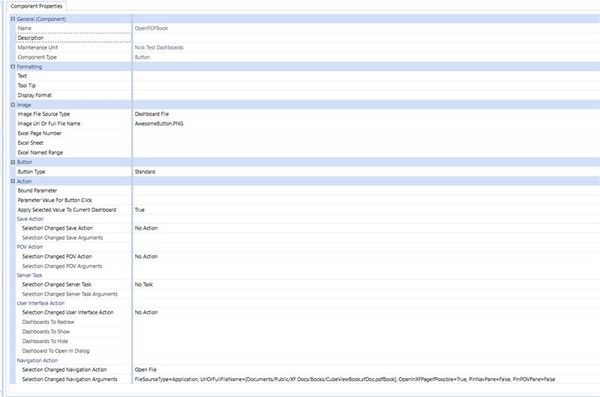Click the Selection Changed POV Arguments label

(x=62, y=266)
